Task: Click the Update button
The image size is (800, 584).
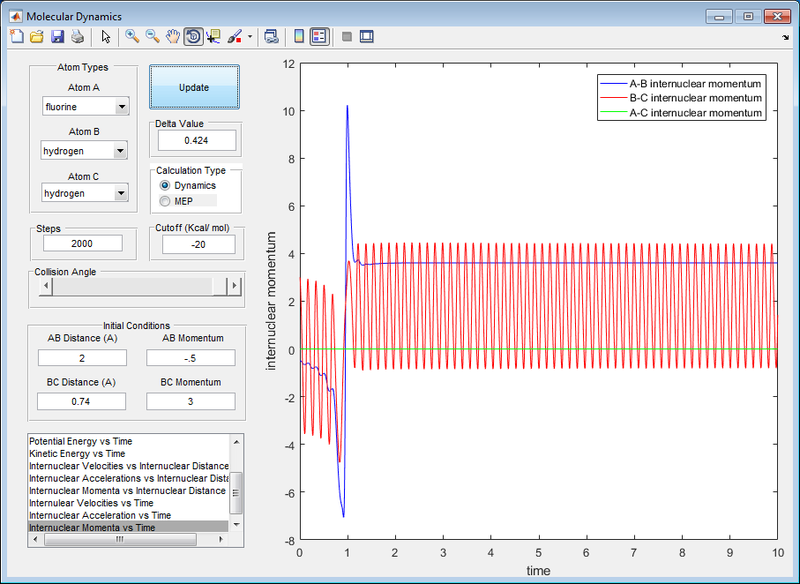Action: point(194,87)
